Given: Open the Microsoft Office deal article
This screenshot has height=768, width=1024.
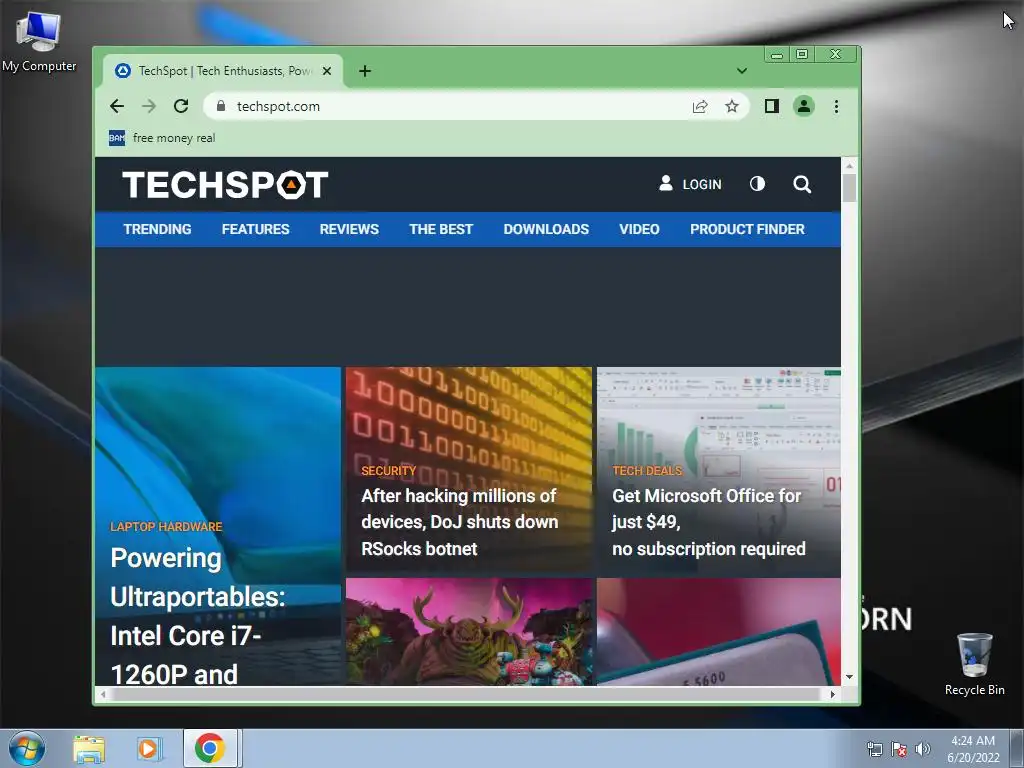Looking at the screenshot, I should pos(709,522).
